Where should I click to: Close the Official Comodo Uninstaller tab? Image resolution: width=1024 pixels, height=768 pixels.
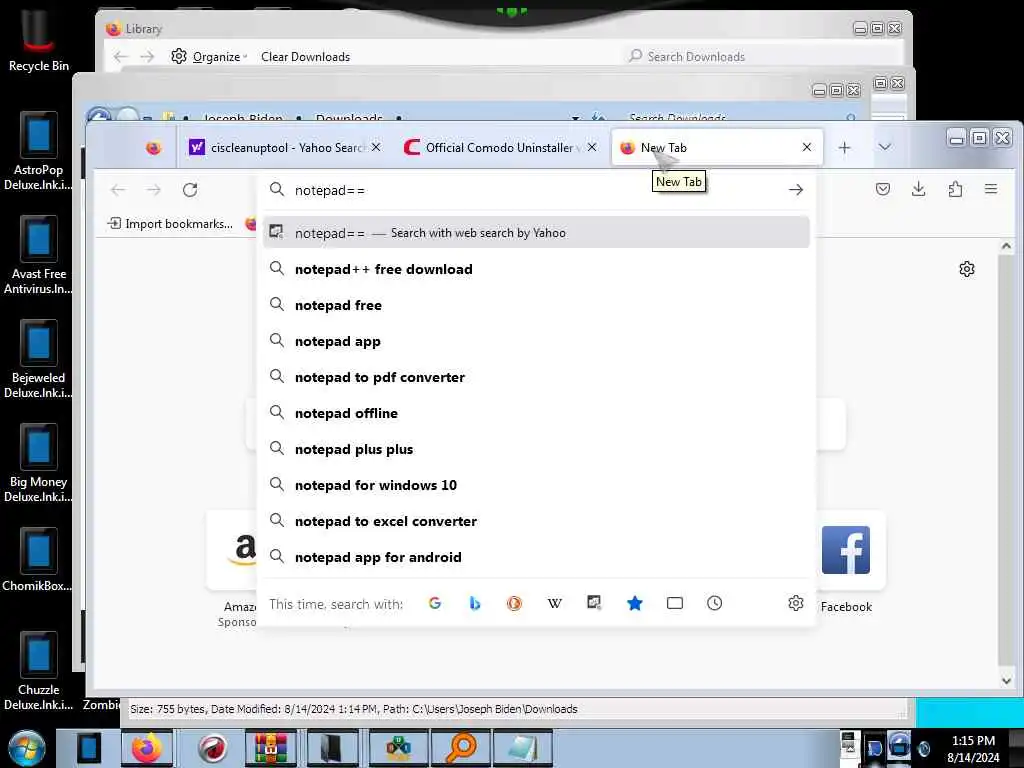coord(592,148)
